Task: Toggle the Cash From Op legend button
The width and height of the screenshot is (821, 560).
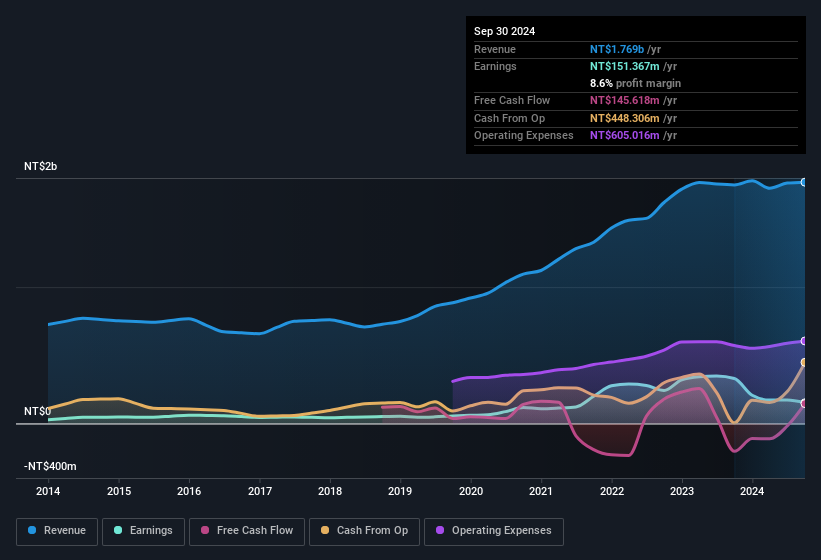Action: point(364,532)
